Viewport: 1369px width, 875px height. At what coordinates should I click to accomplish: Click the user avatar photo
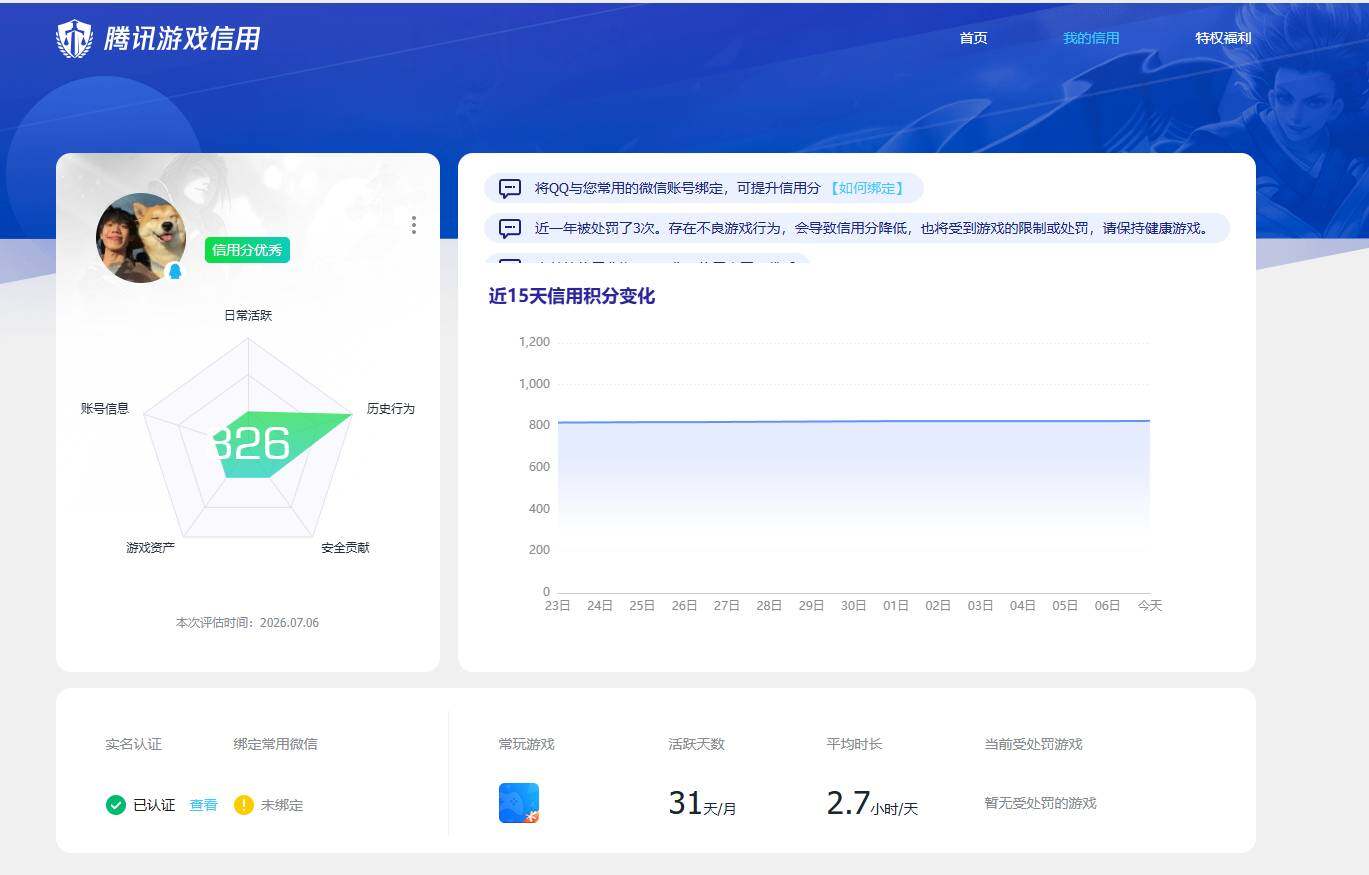pos(141,238)
